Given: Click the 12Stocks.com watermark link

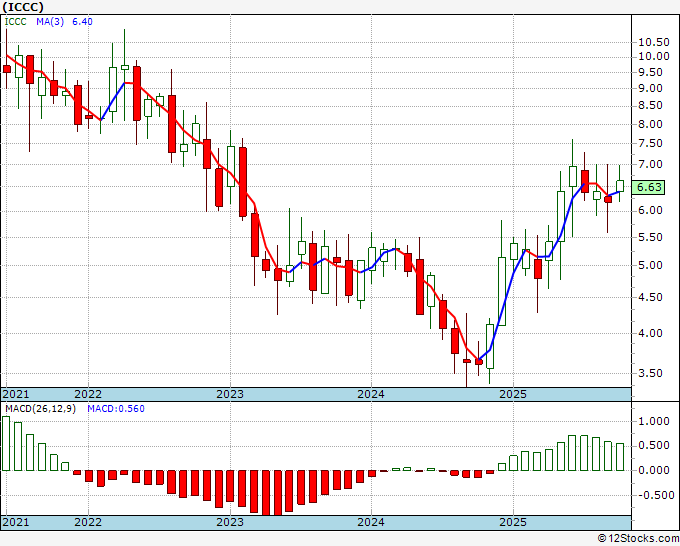Looking at the screenshot, I should click(x=637, y=538).
